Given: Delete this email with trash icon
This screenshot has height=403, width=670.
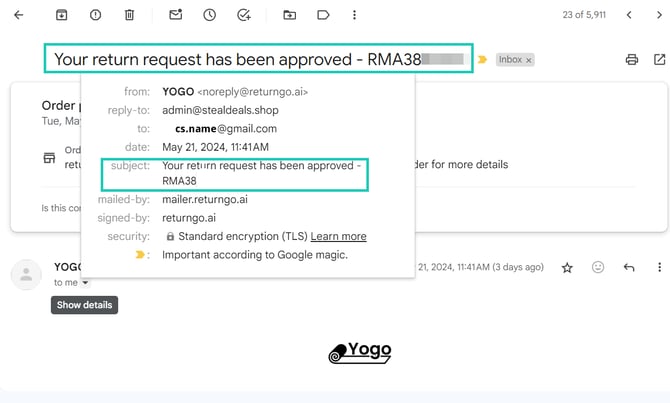Looking at the screenshot, I should coord(129,15).
